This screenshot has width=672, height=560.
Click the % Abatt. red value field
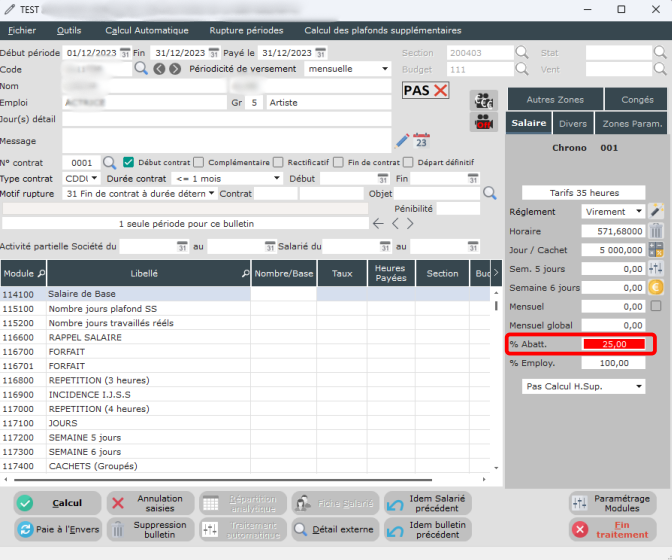click(x=613, y=344)
